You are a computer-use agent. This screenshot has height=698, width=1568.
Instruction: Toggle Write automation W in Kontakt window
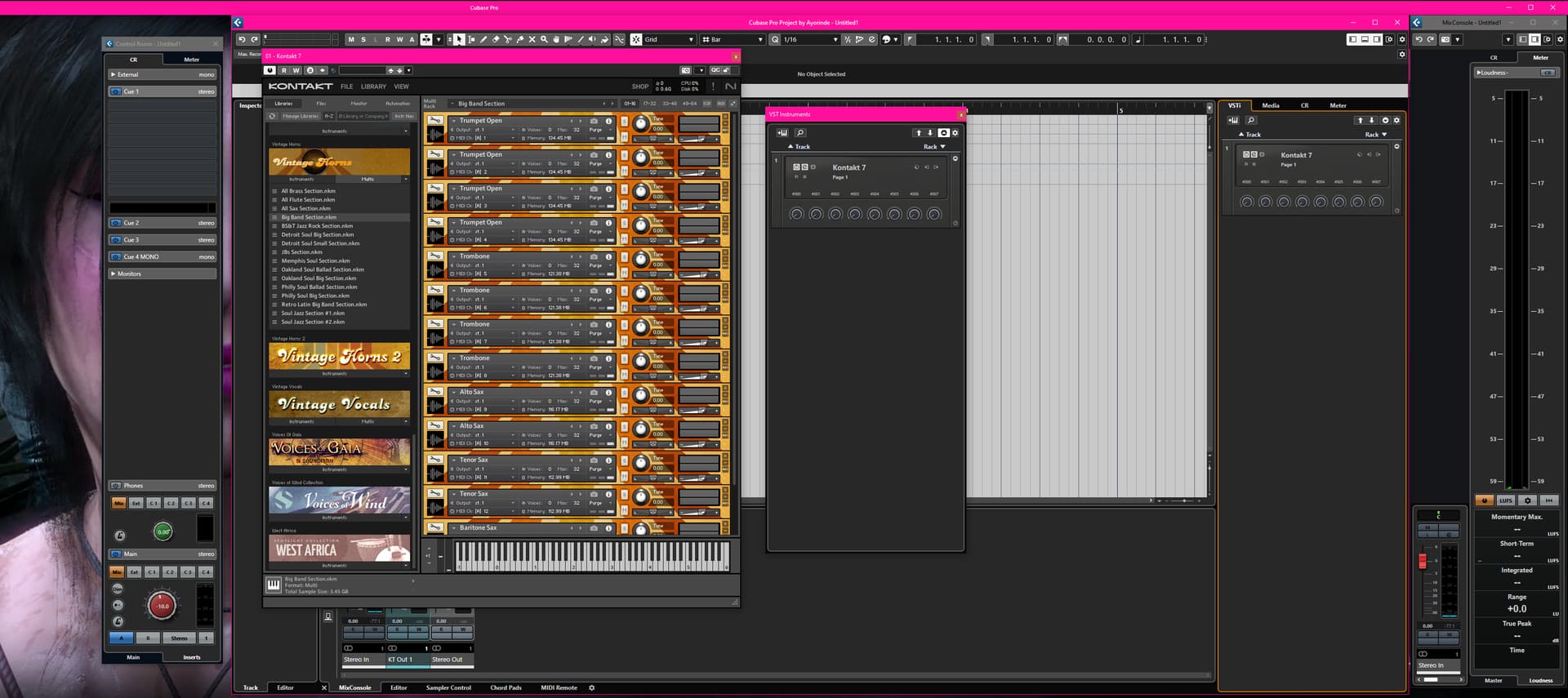[x=296, y=70]
